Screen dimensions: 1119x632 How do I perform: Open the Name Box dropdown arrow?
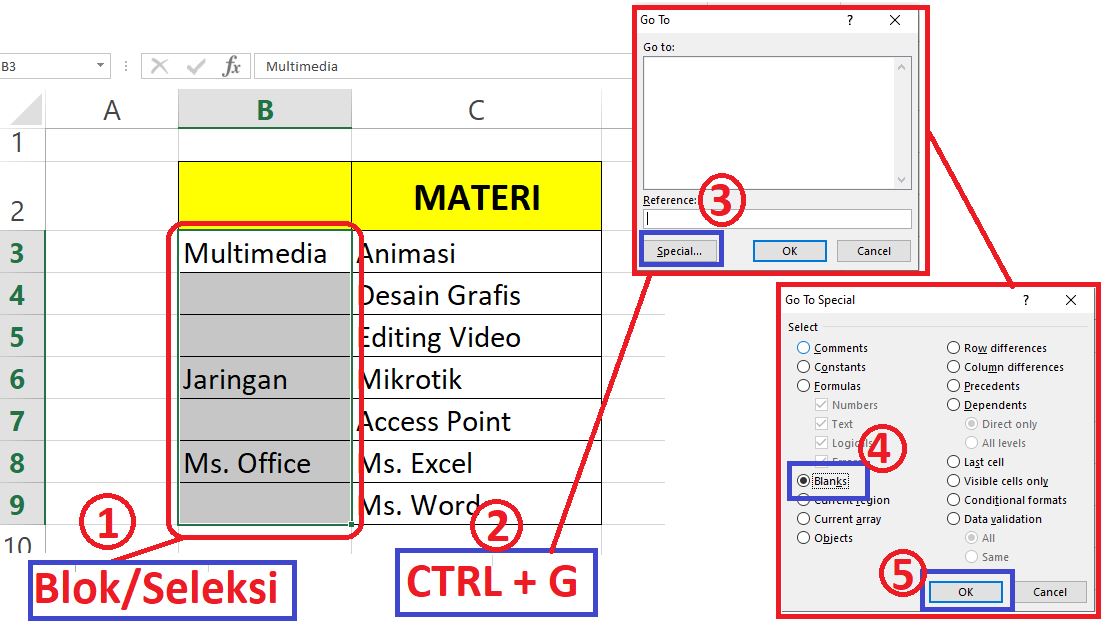tap(101, 66)
